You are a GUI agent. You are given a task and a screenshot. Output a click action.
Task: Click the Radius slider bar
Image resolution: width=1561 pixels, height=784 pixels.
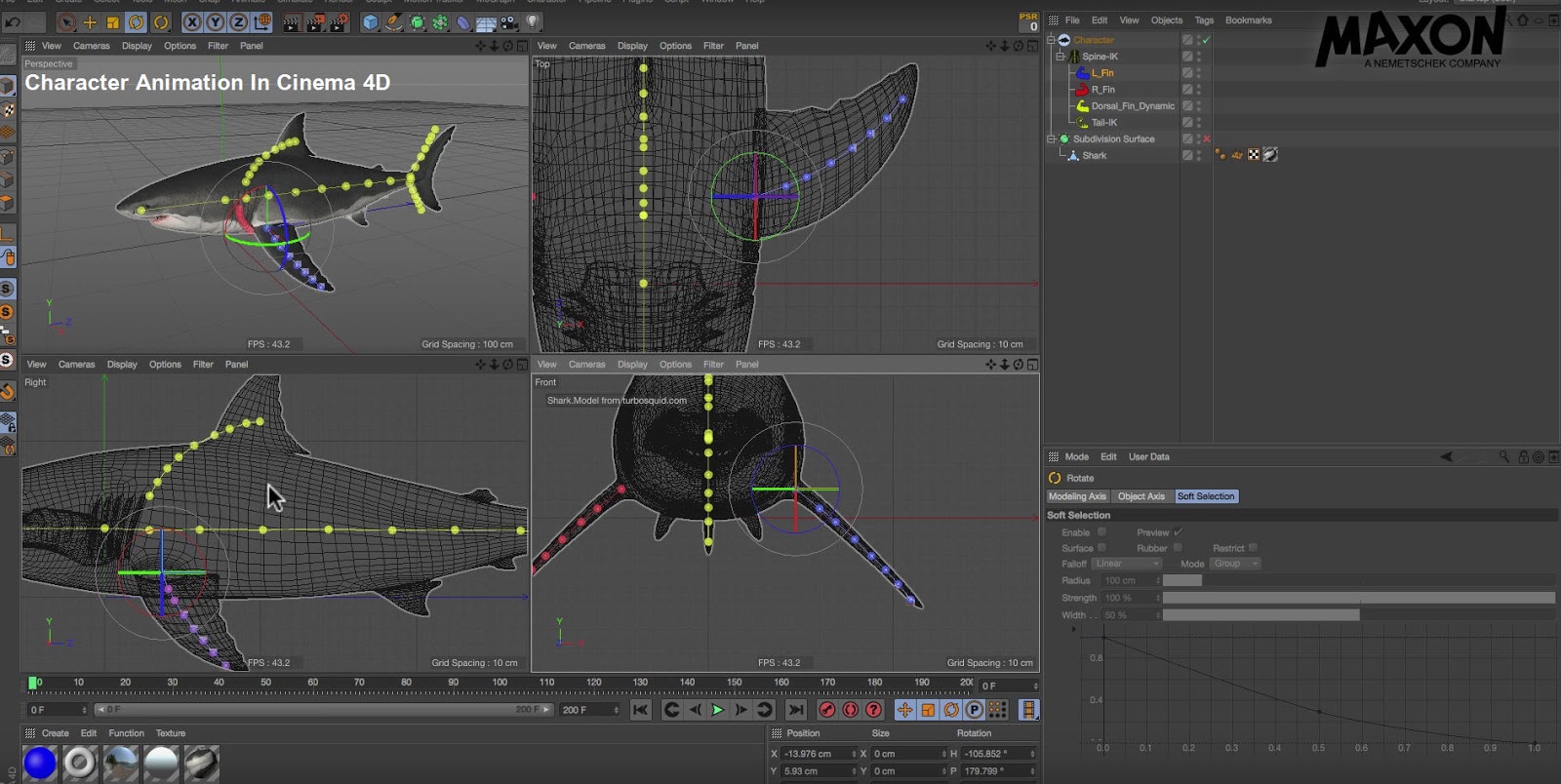point(1358,580)
